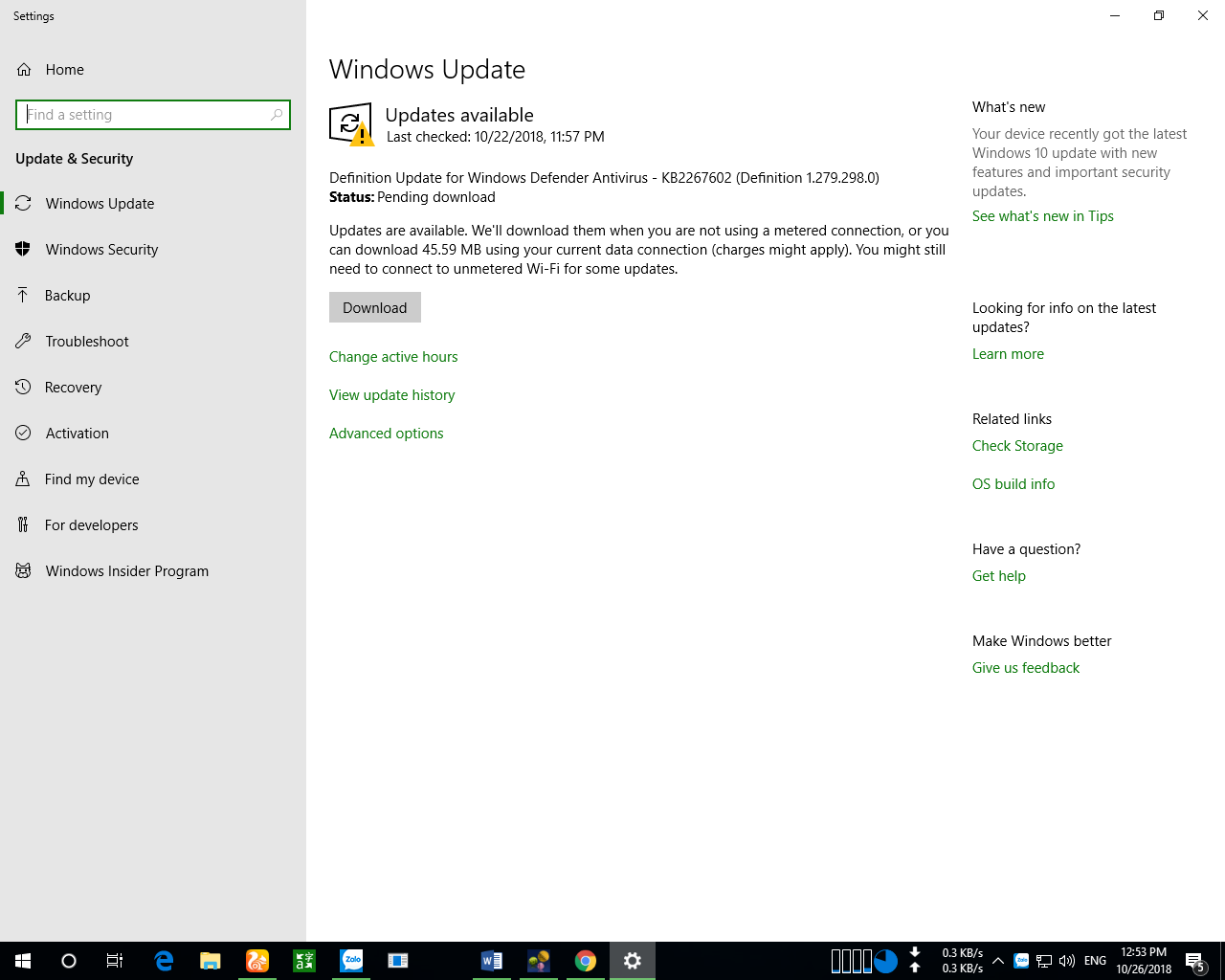Click the blue pie chart usage meter
This screenshot has height=980, width=1225.
[886, 961]
